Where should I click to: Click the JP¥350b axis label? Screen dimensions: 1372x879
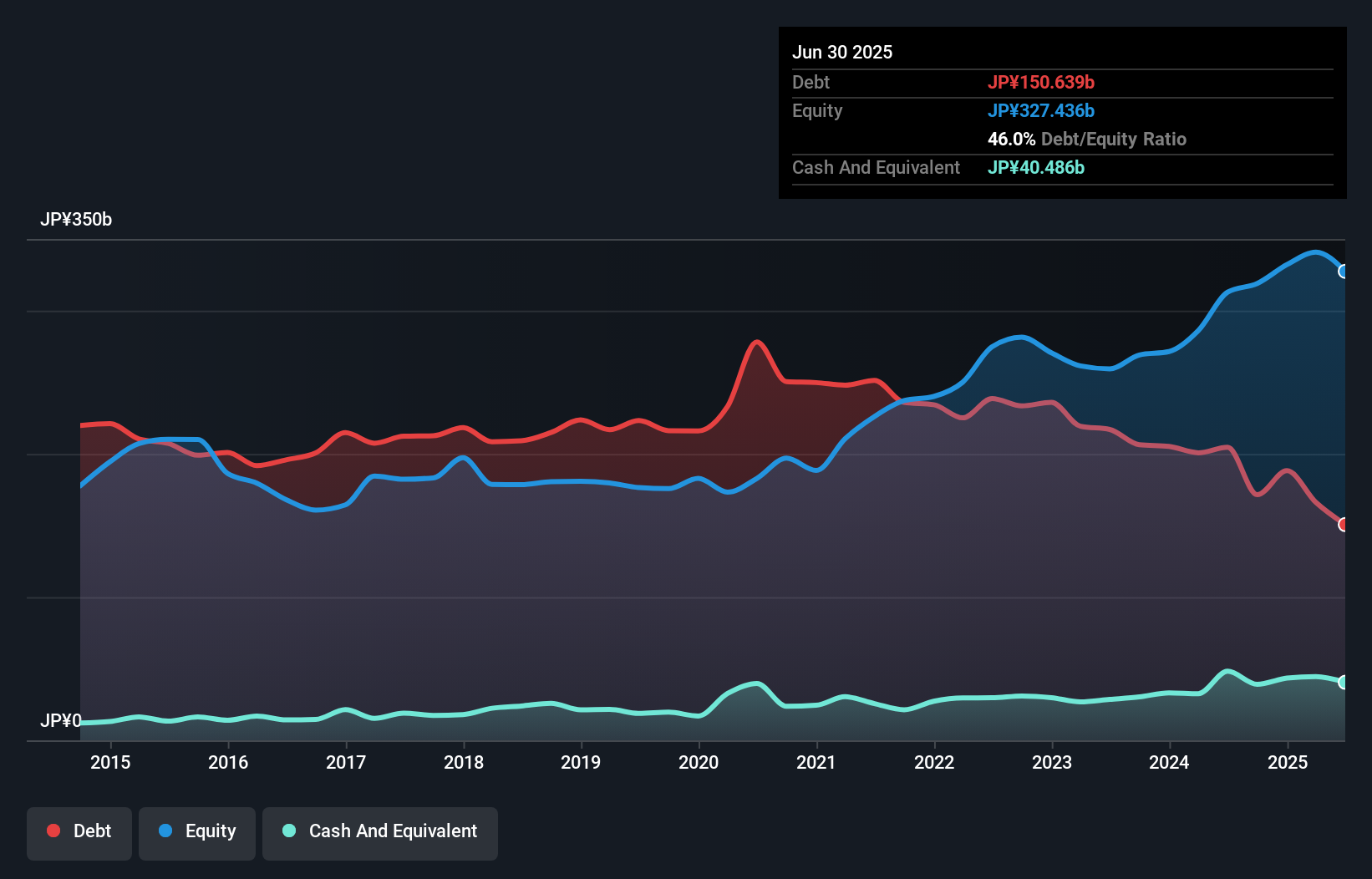pyautogui.click(x=77, y=220)
